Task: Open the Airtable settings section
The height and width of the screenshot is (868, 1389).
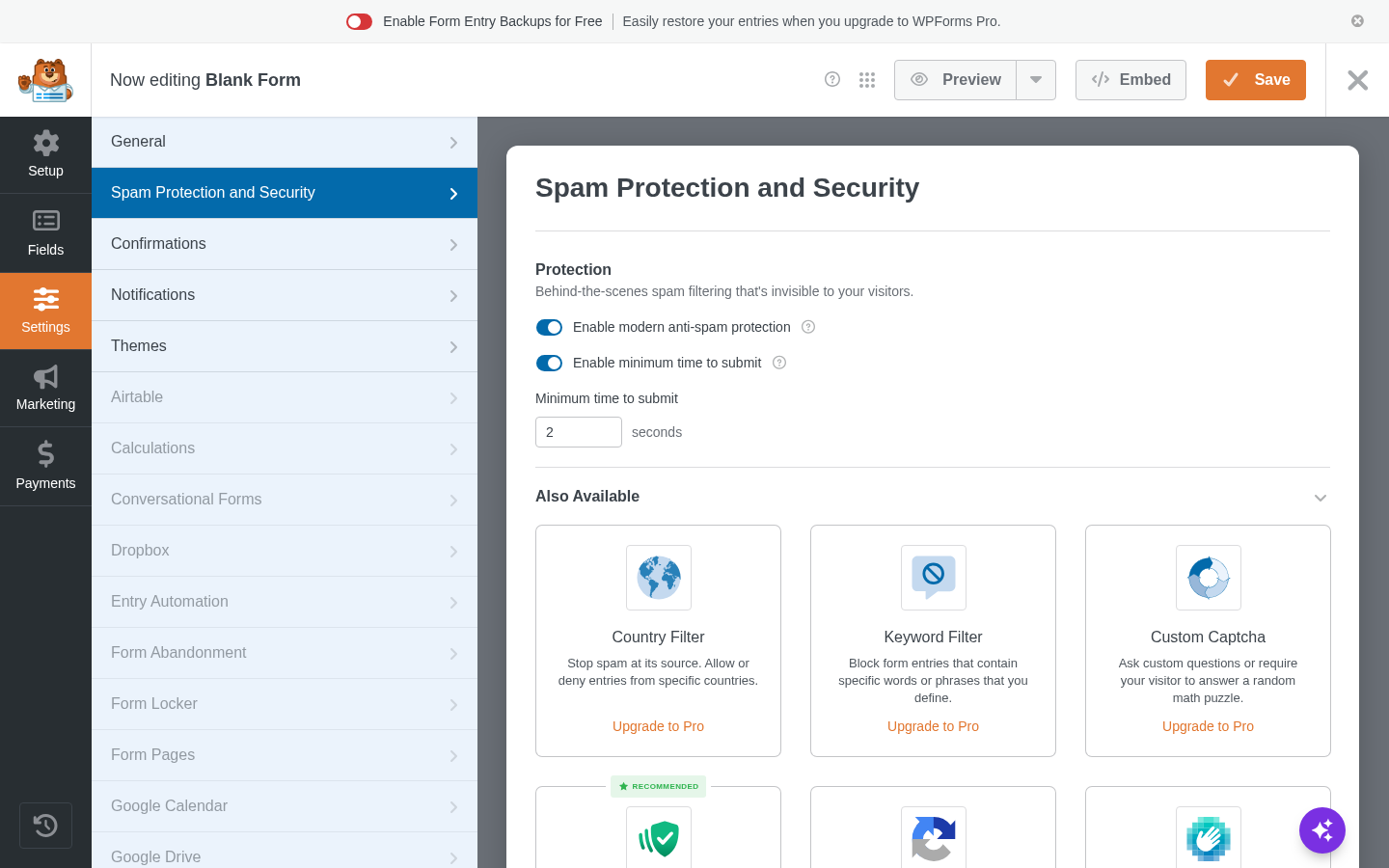Action: pos(285,397)
